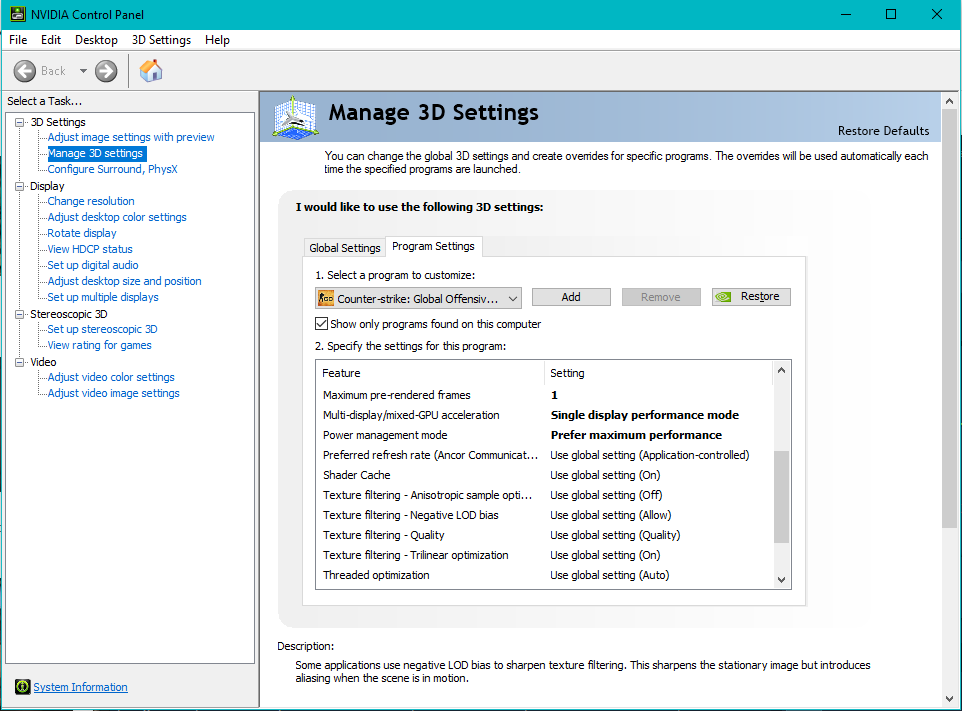
Task: Click the NVIDIA logo on Restore button
Action: point(726,297)
